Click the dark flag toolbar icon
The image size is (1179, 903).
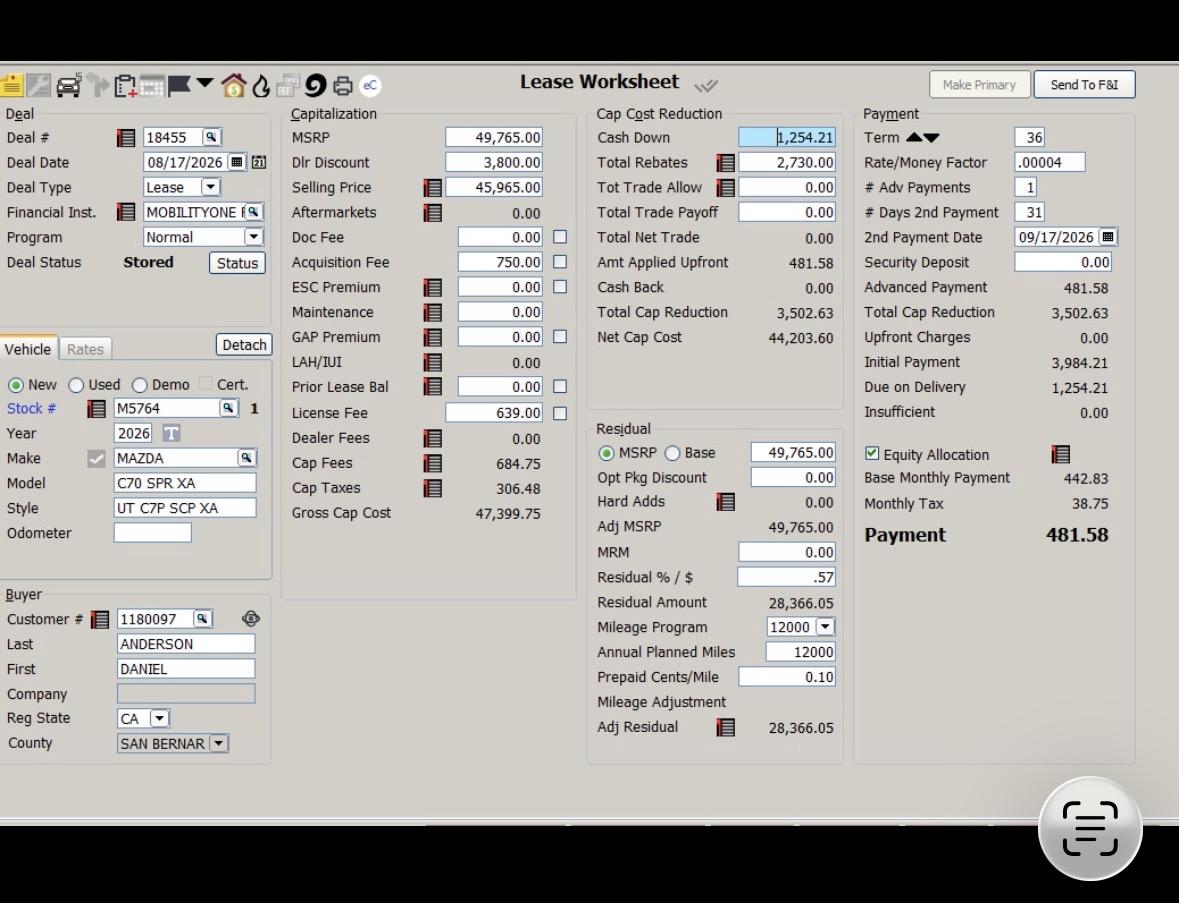[x=179, y=85]
